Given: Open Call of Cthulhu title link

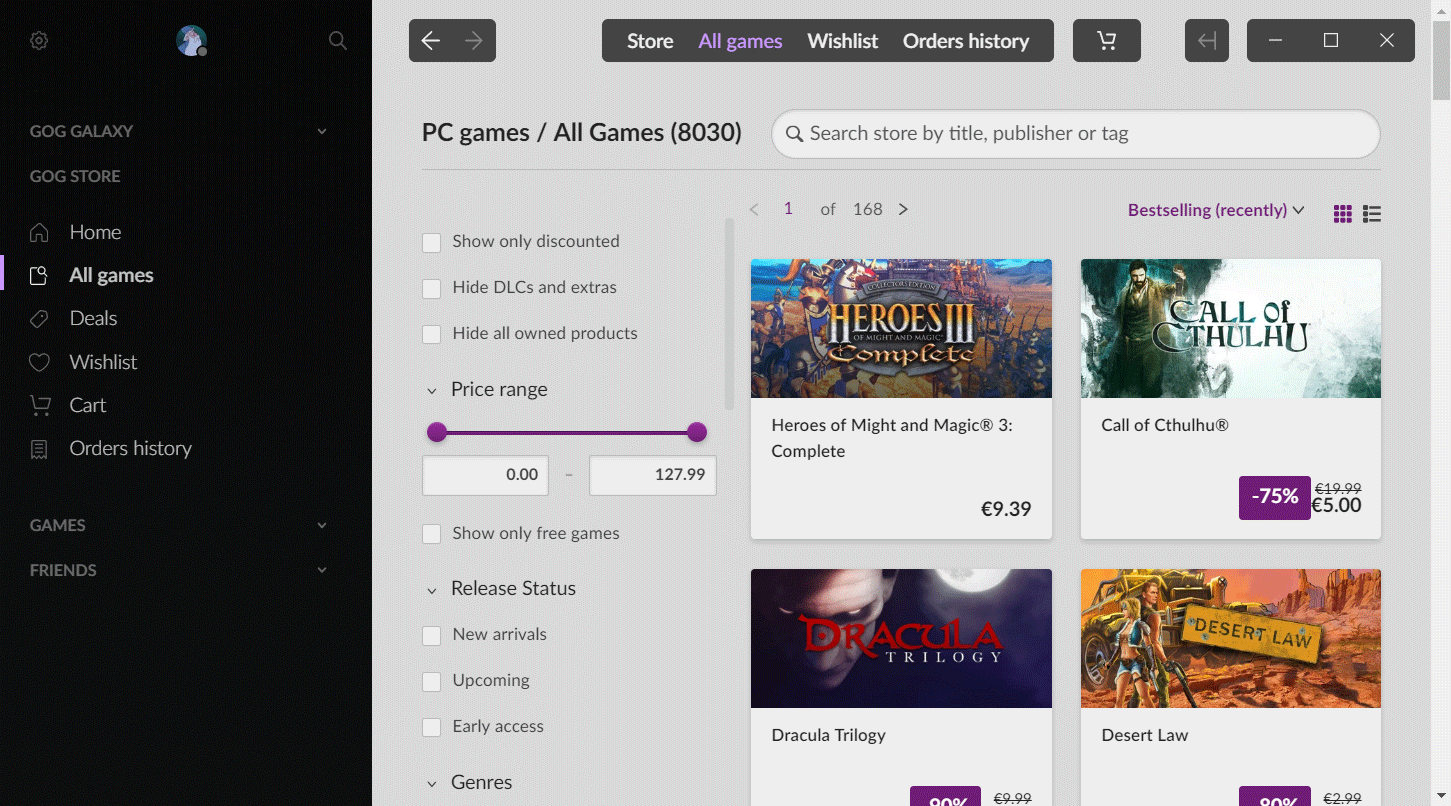Looking at the screenshot, I should tap(1165, 425).
